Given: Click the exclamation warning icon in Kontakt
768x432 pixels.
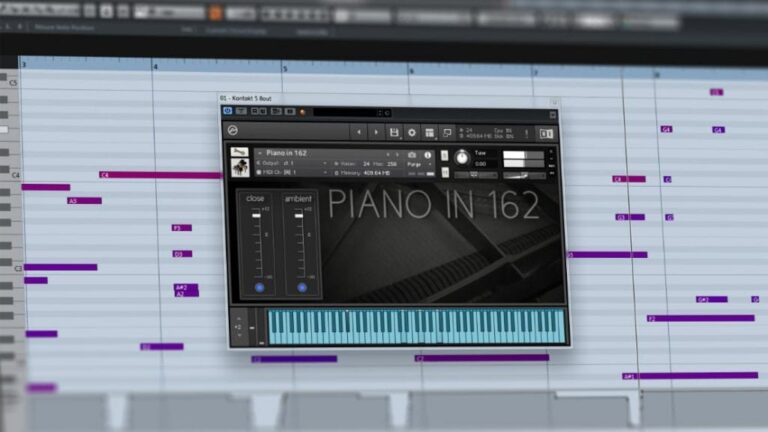Looking at the screenshot, I should (527, 133).
